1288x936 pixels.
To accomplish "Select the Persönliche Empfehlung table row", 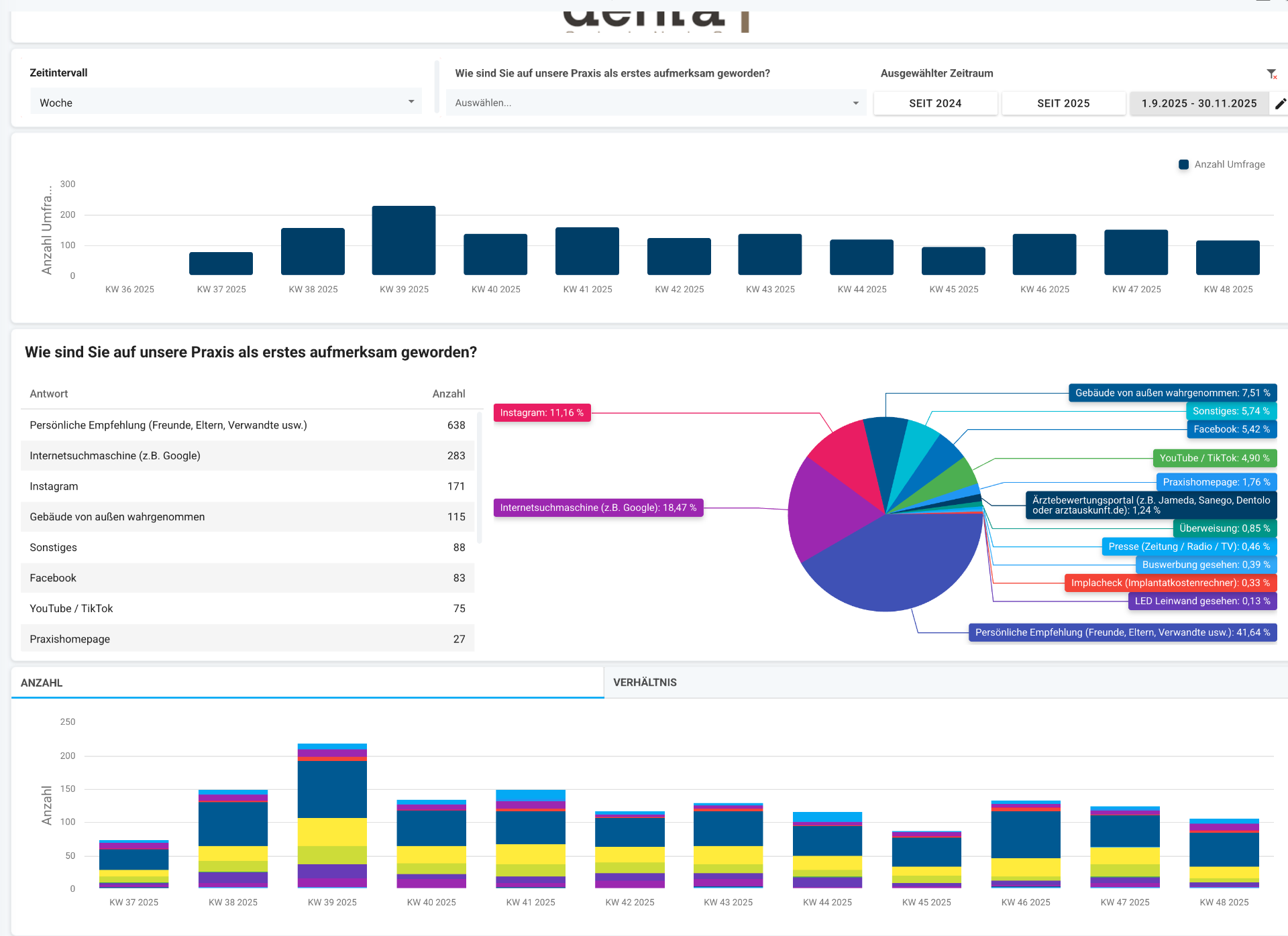I will pyautogui.click(x=248, y=425).
